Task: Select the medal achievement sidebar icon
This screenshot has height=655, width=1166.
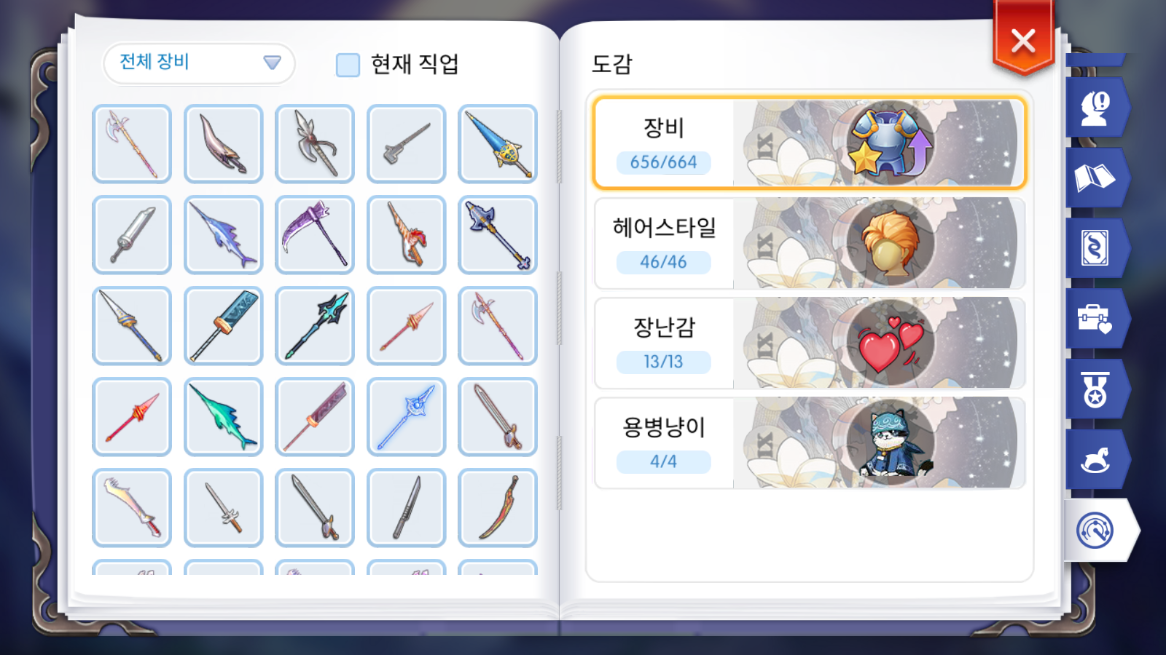Action: 1095,389
